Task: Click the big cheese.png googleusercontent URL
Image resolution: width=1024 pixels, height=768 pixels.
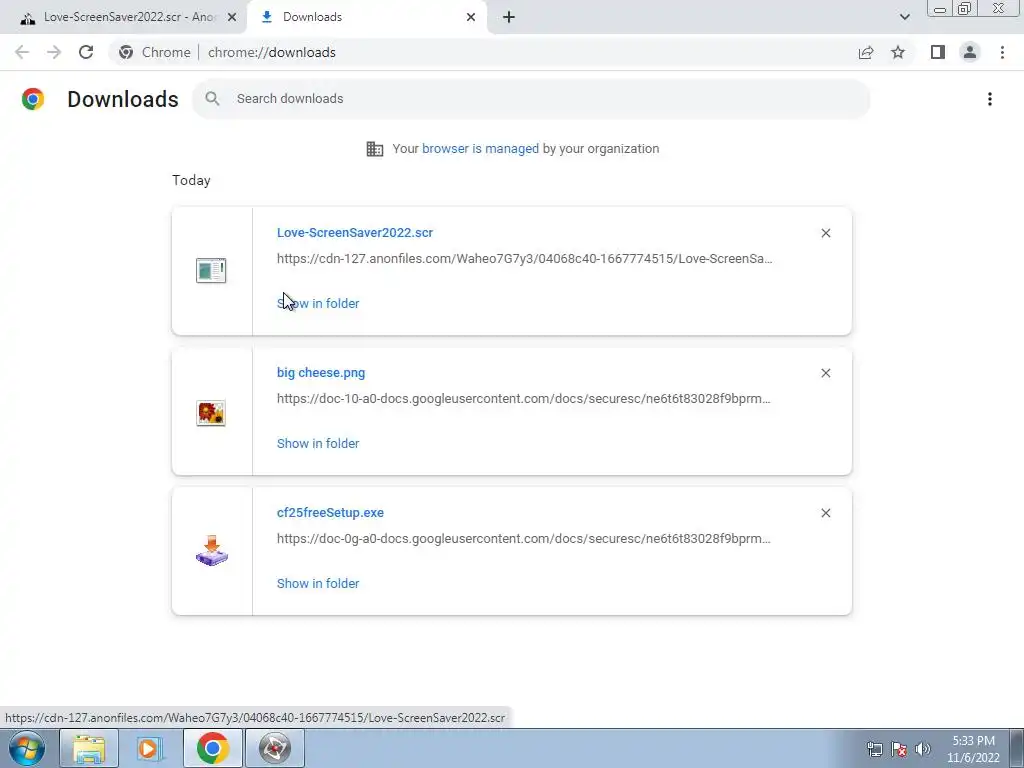Action: tap(524, 398)
